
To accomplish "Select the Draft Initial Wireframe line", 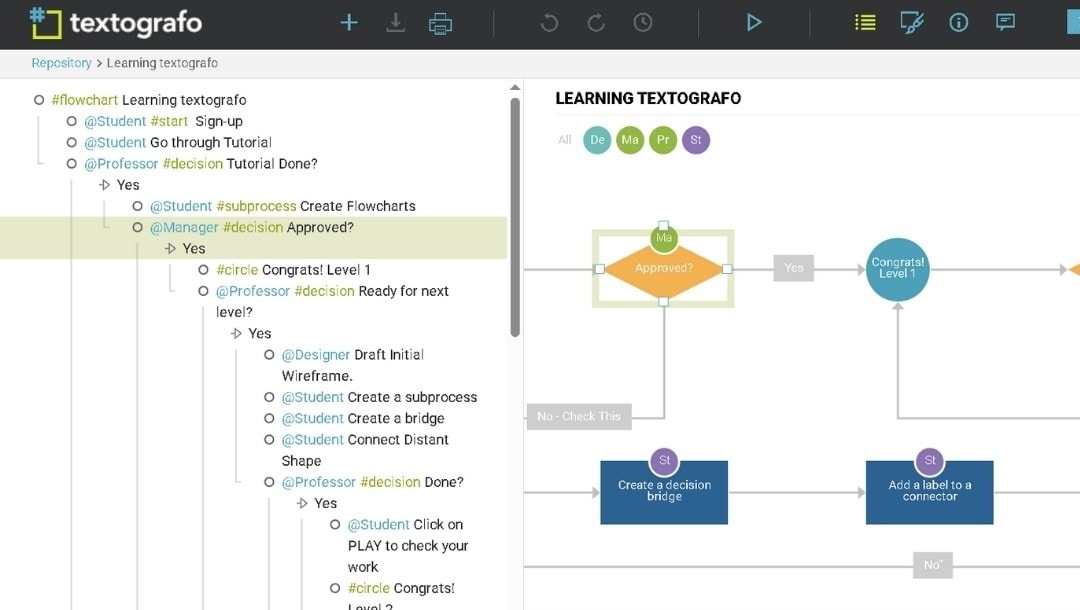I will [353, 365].
